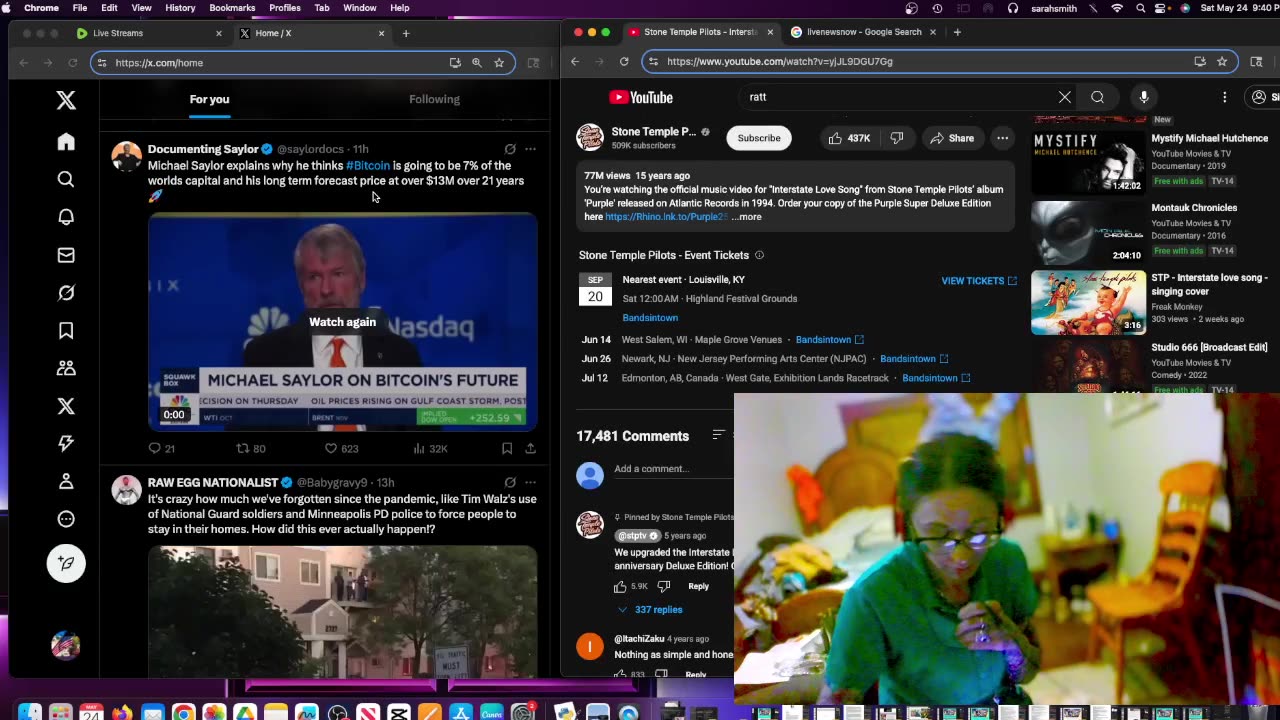This screenshot has width=1280, height=720.
Task: Open the Rhino.lnk.to Purple link
Action: pyautogui.click(x=666, y=217)
